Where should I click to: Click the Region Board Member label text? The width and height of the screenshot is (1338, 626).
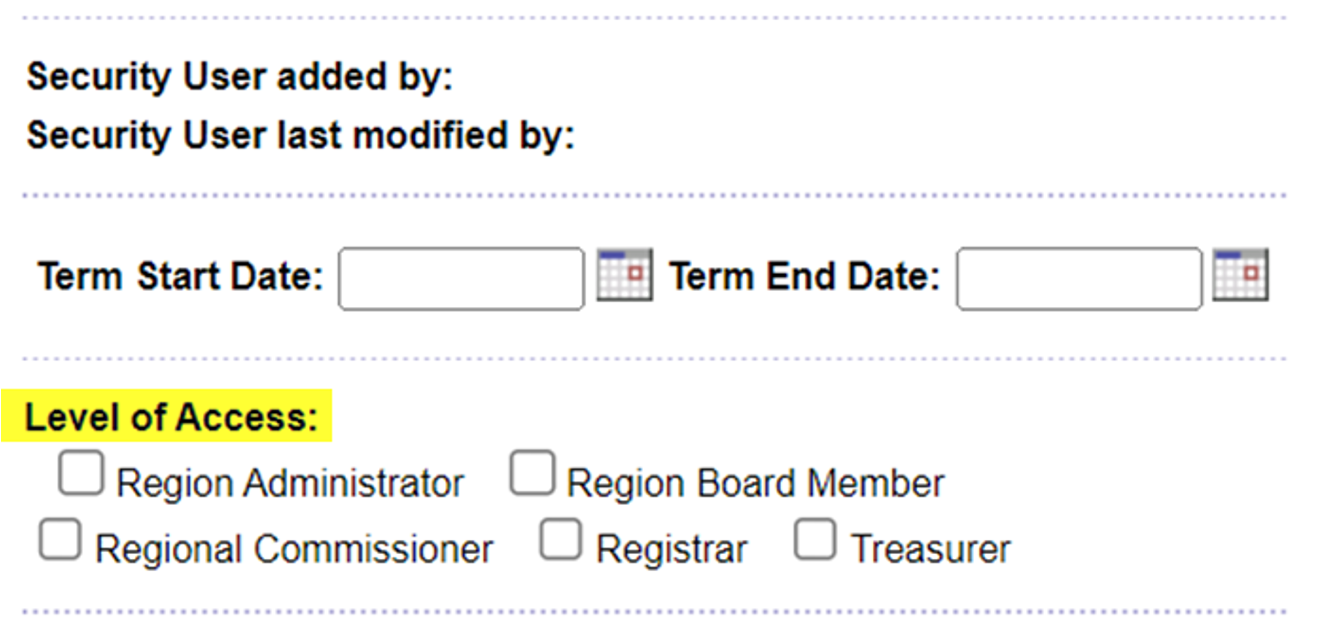pyautogui.click(x=755, y=484)
